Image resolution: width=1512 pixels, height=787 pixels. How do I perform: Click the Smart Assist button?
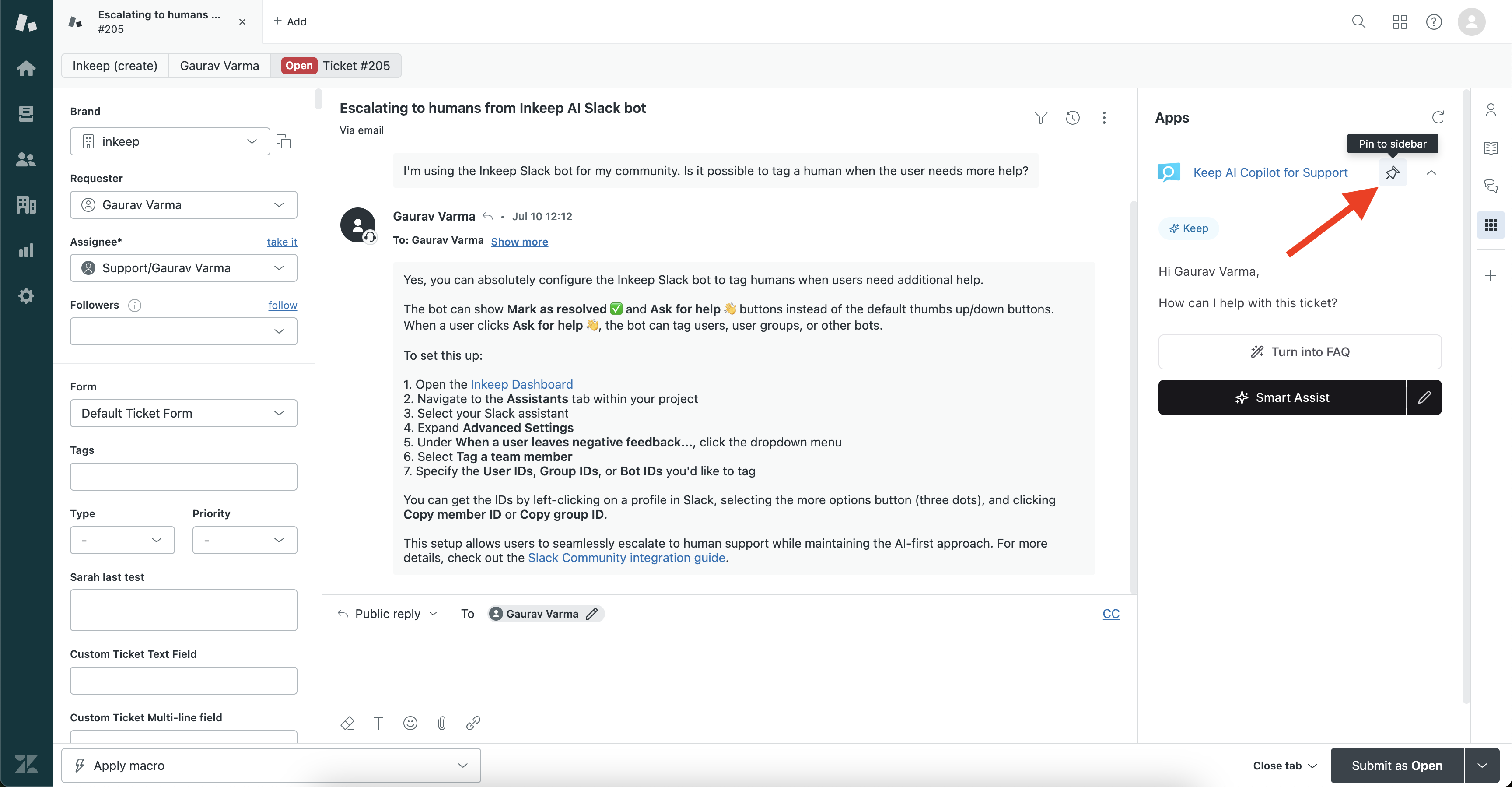point(1282,397)
